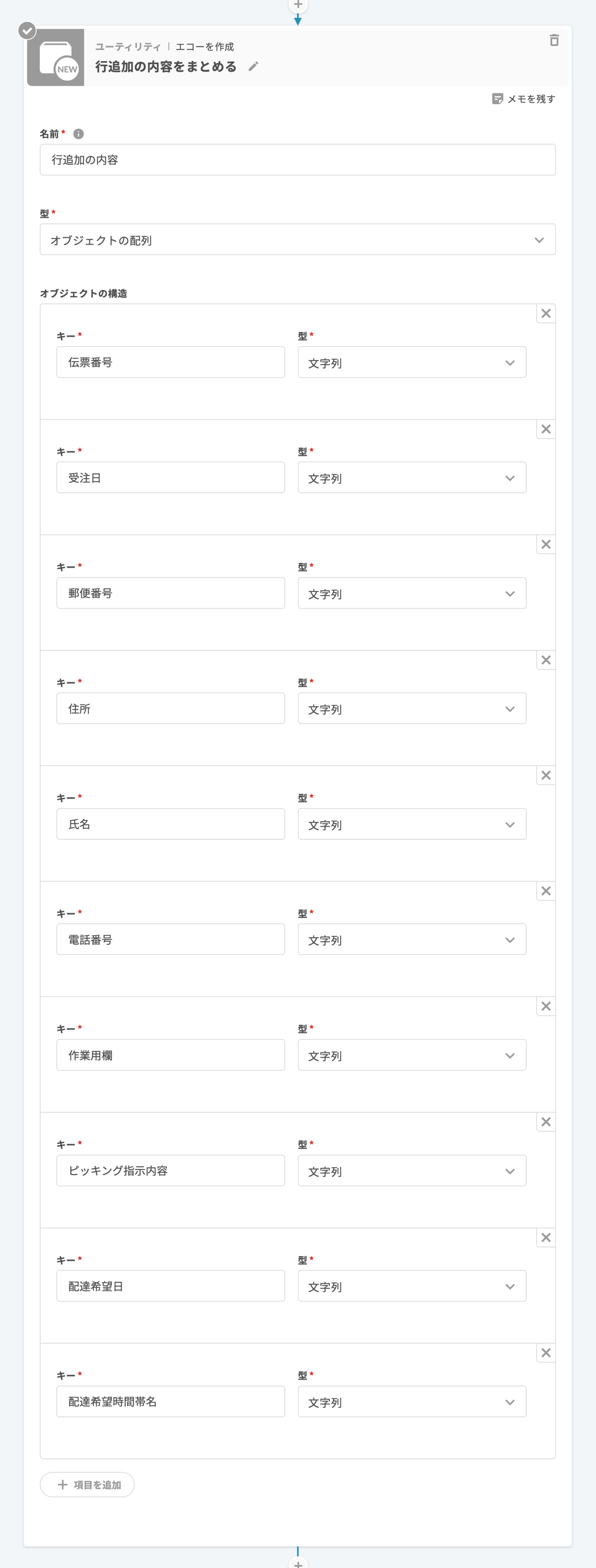Click the 作業用欄 key input field

170,1055
